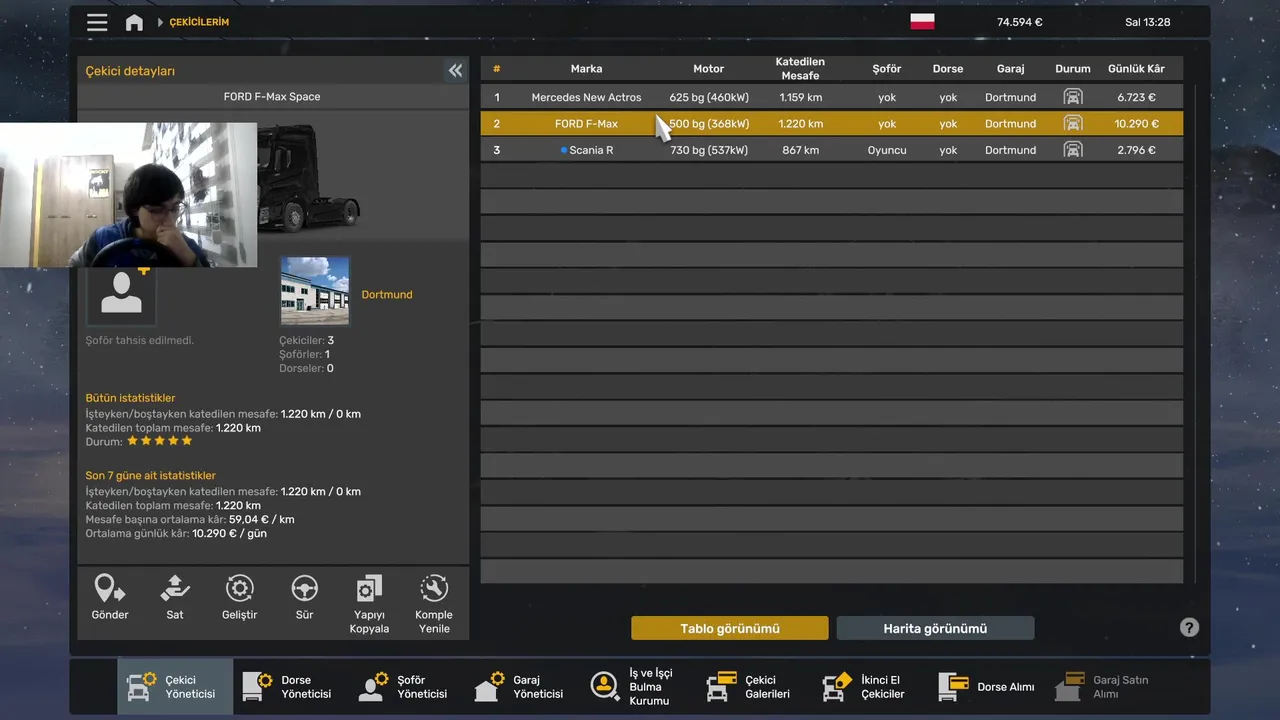Open the Garaj Satın Alımı tab
The width and height of the screenshot is (1280, 720).
point(1103,686)
